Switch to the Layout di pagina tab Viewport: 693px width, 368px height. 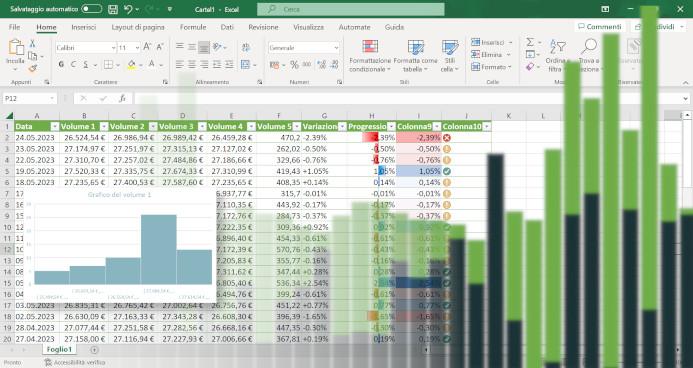tap(138, 27)
